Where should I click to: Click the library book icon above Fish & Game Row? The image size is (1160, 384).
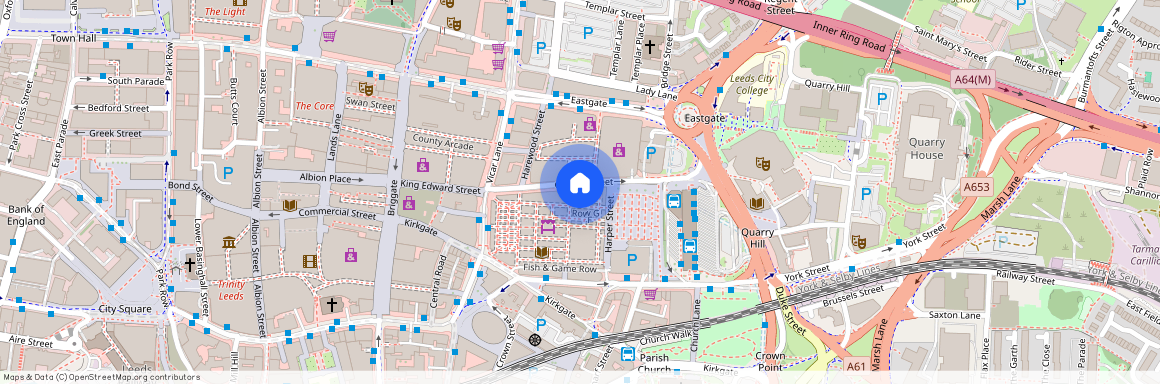[542, 252]
